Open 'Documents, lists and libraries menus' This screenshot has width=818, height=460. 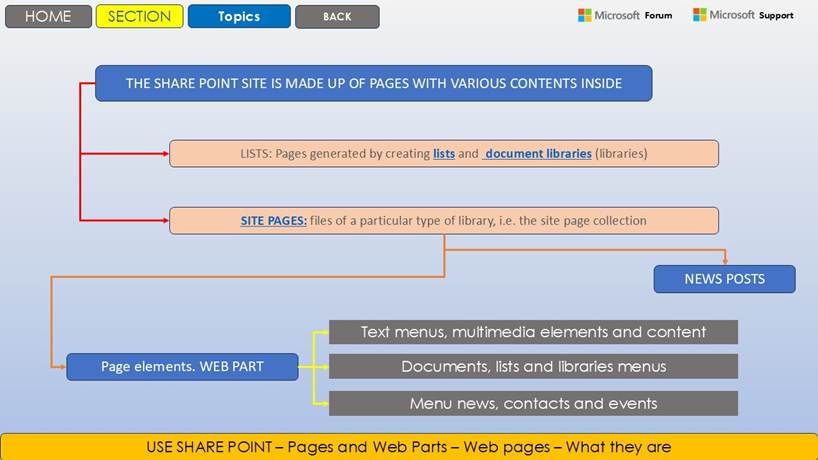533,367
